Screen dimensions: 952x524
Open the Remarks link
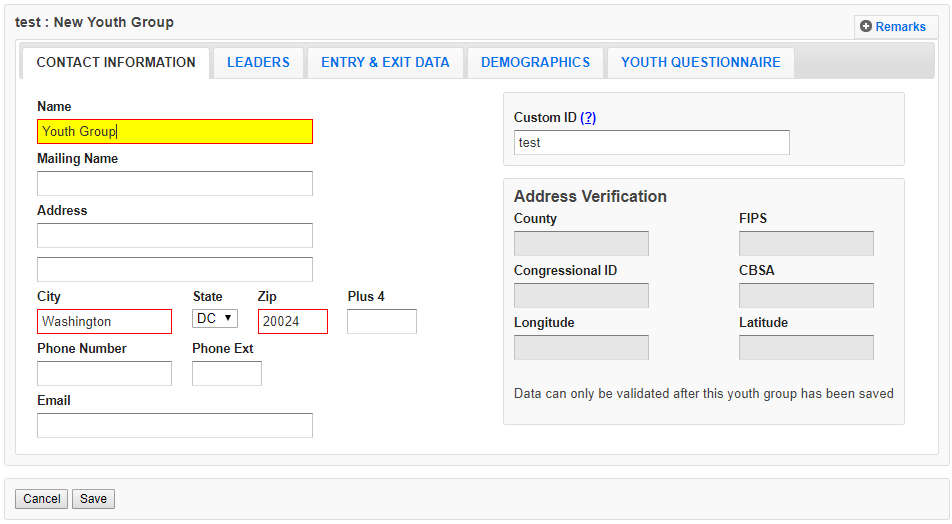point(900,27)
